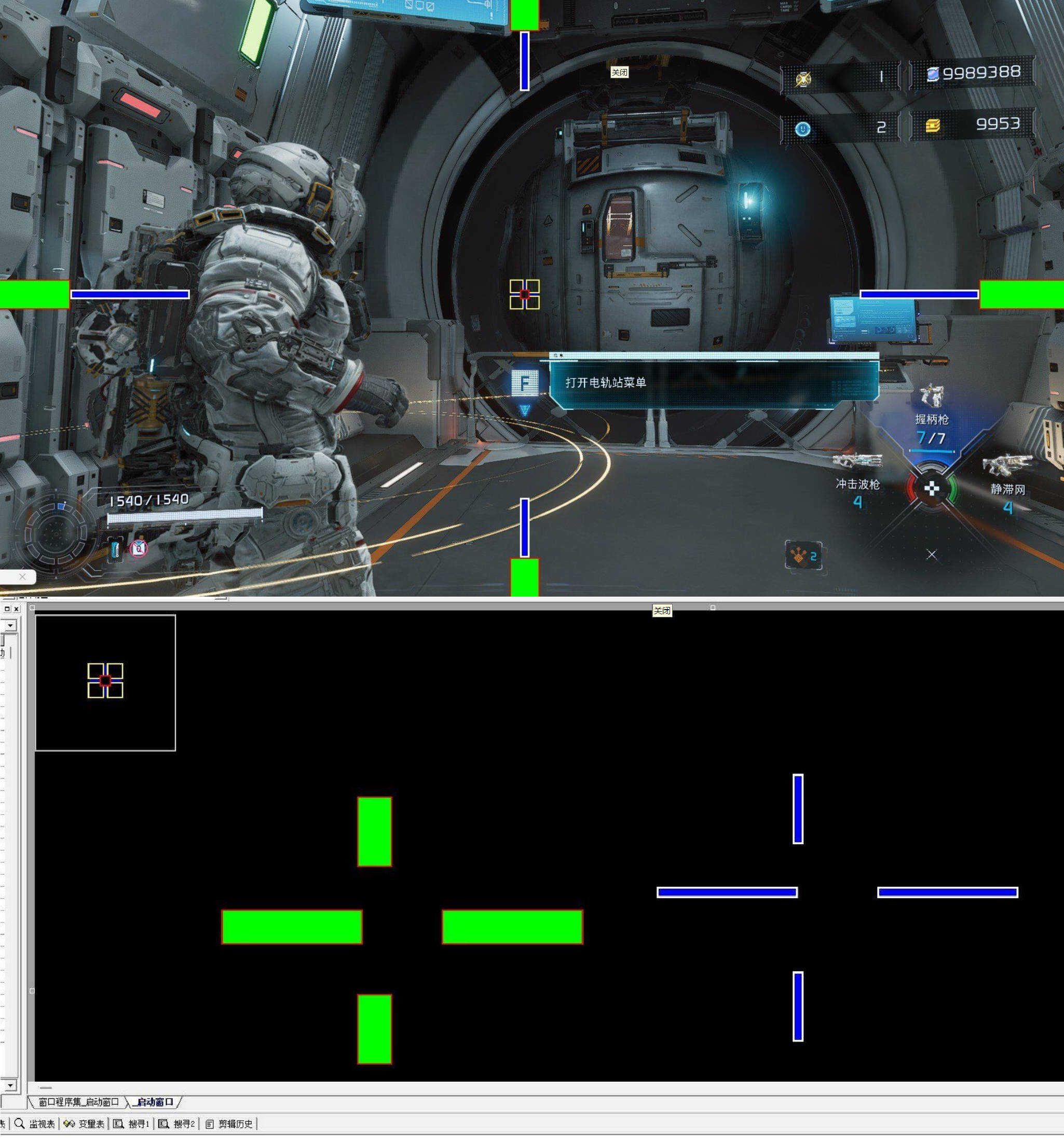
Task: Close the small white popup left of the game view
Action: click(22, 576)
